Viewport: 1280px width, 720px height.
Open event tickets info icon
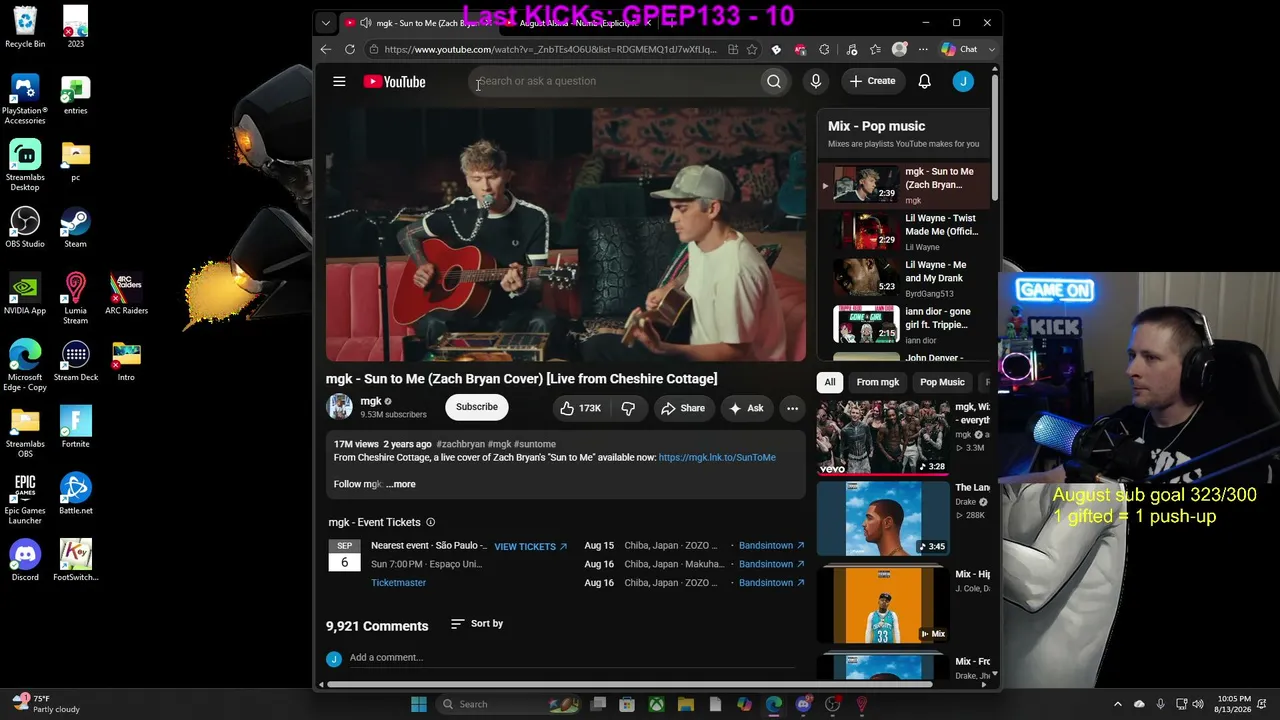click(x=431, y=522)
